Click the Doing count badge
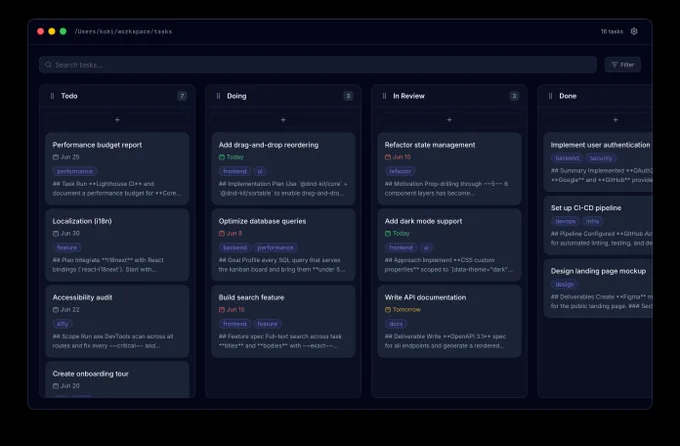 [x=348, y=96]
